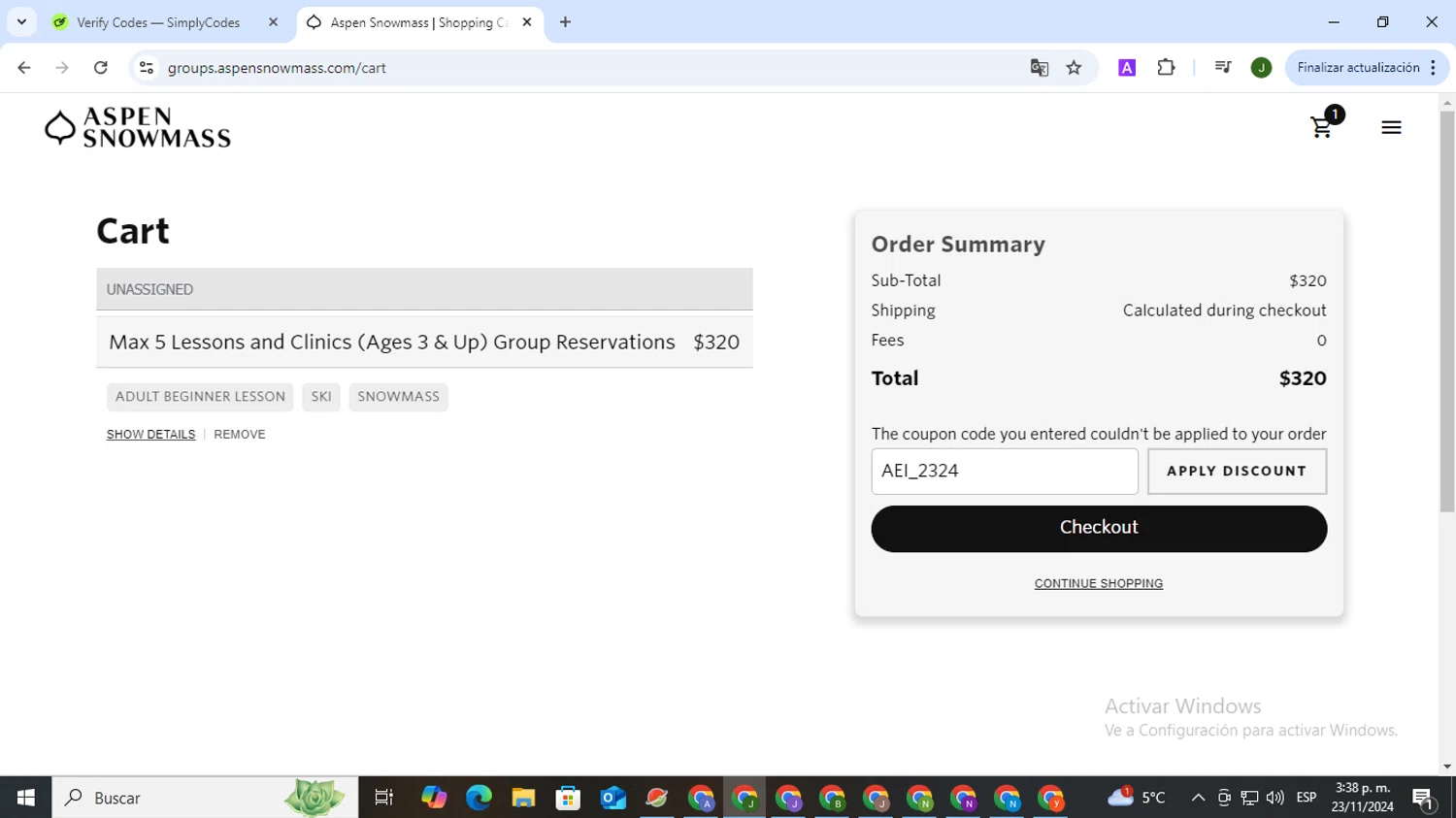The height and width of the screenshot is (818, 1456).
Task: Click the Total amount $320
Action: [1303, 378]
